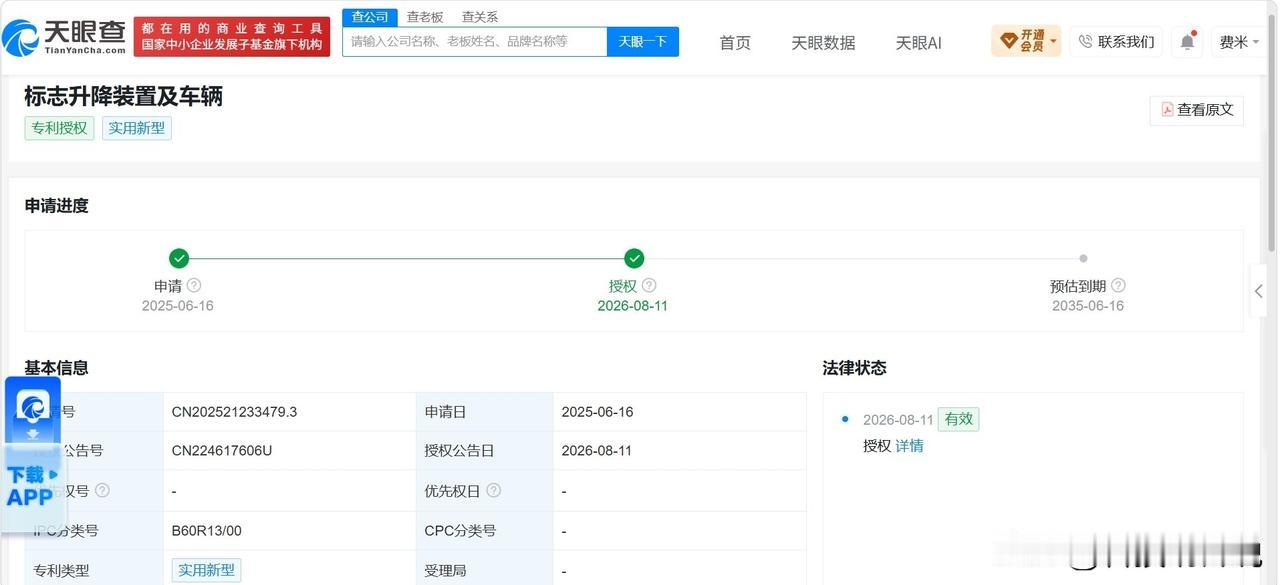Click the company name search field

[x=475, y=41]
